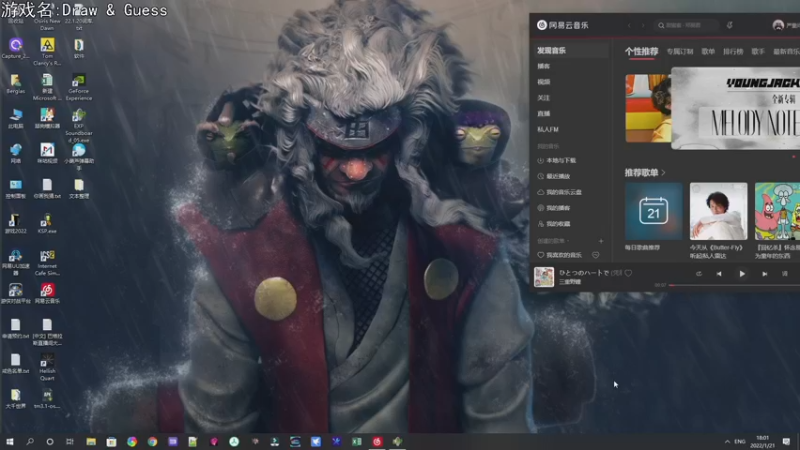Switch to the 歌单 tab
800x450 pixels.
pos(708,51)
